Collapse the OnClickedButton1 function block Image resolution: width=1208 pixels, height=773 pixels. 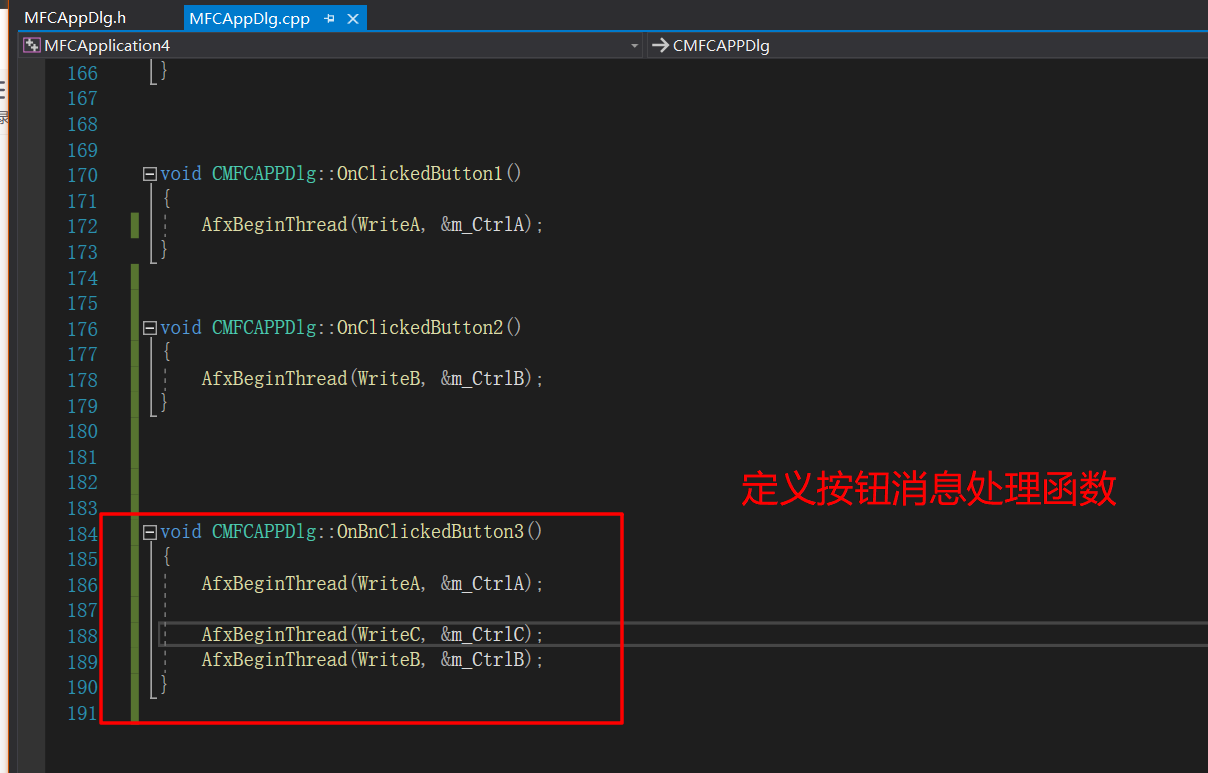click(x=150, y=174)
